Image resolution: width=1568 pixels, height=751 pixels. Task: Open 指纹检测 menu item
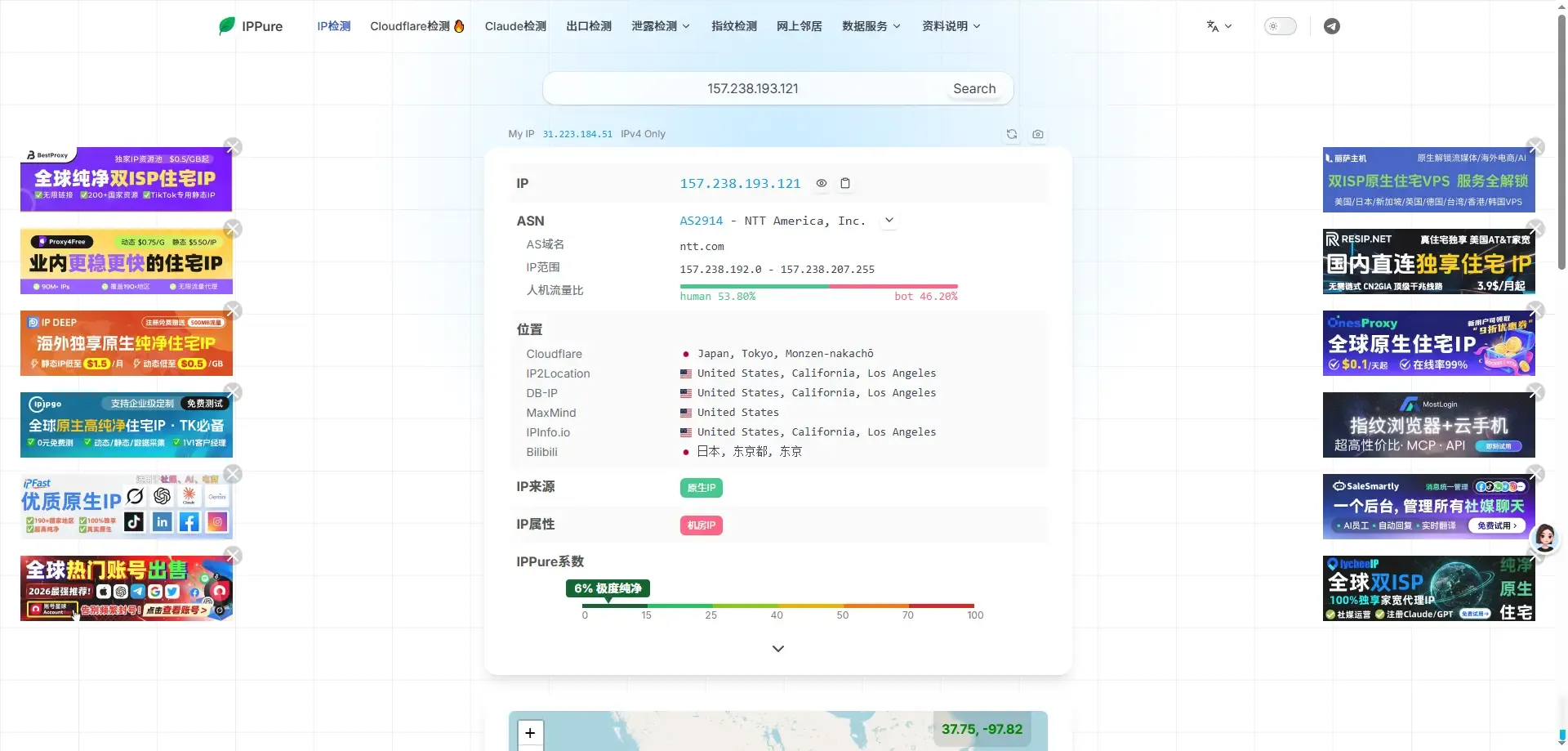point(734,26)
